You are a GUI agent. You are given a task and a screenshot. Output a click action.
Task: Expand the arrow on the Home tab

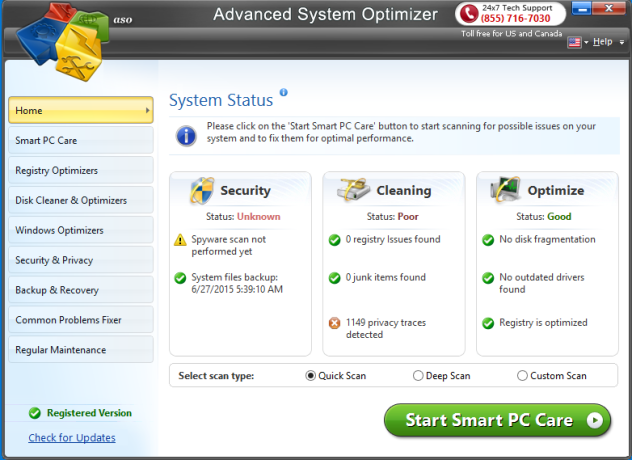(148, 110)
